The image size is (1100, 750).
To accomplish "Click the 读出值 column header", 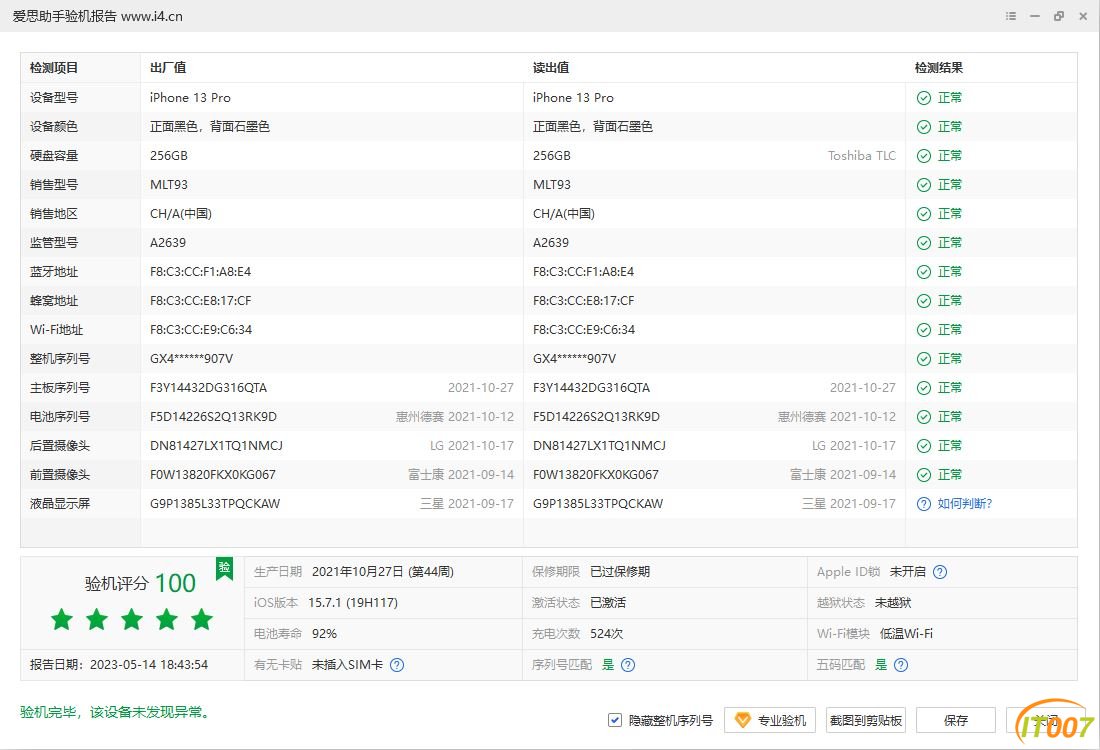I will (551, 68).
